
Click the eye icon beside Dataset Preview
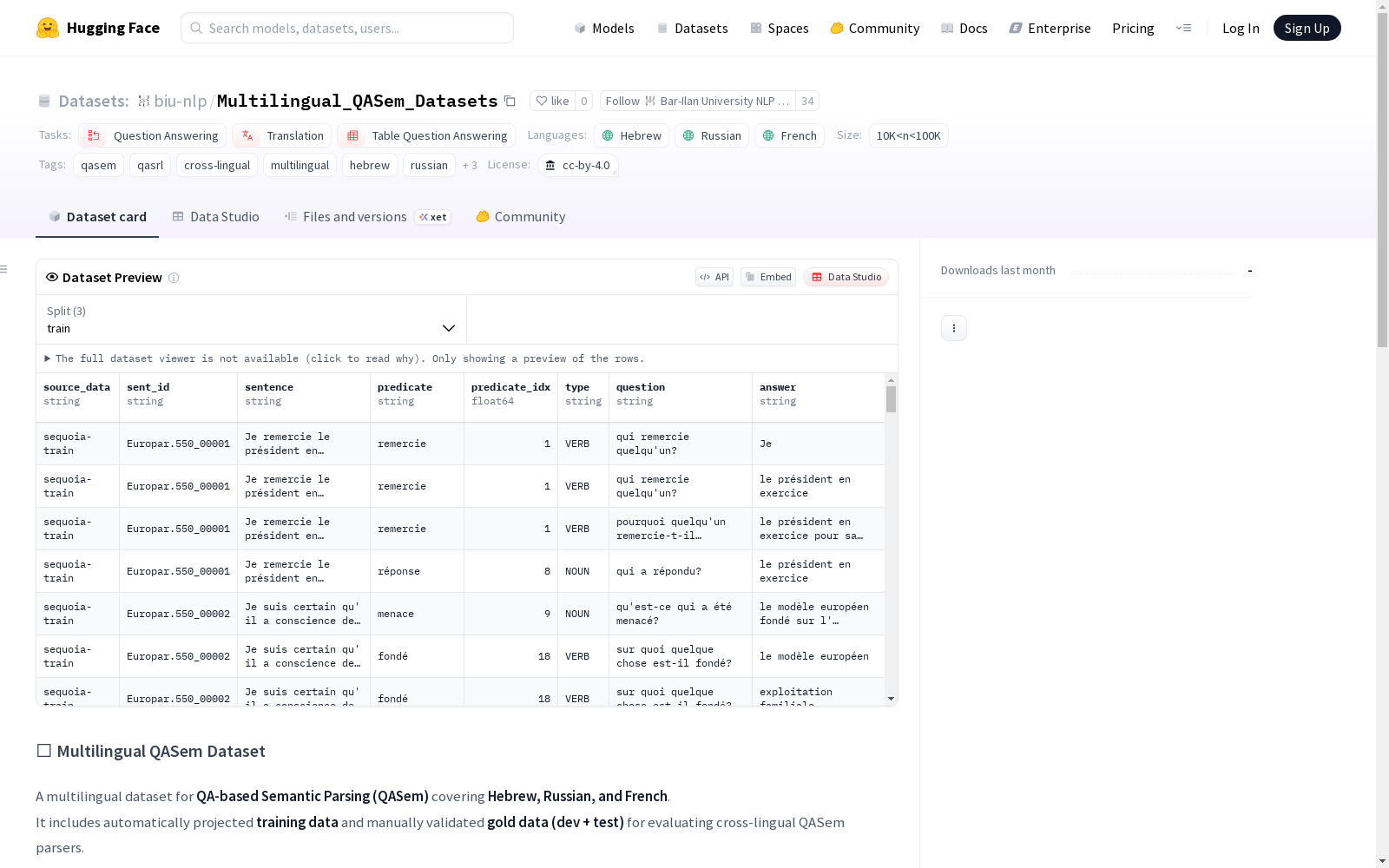point(52,277)
